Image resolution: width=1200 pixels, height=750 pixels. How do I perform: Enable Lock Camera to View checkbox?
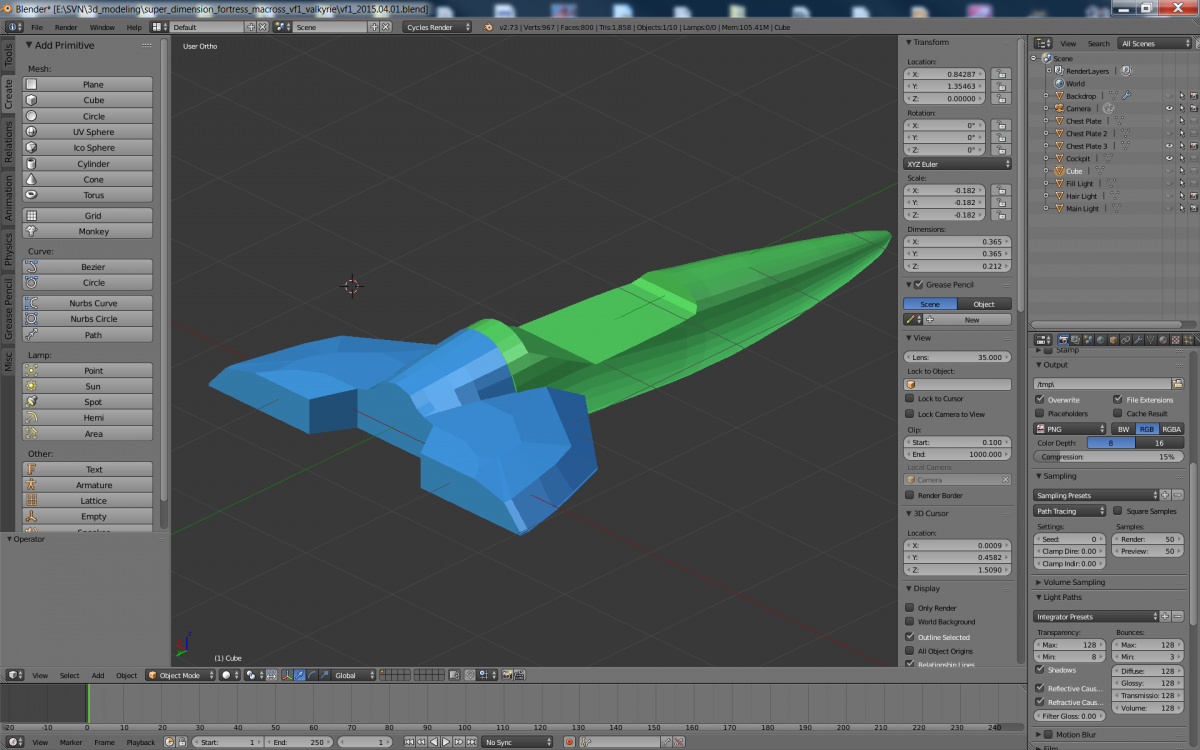click(x=910, y=414)
